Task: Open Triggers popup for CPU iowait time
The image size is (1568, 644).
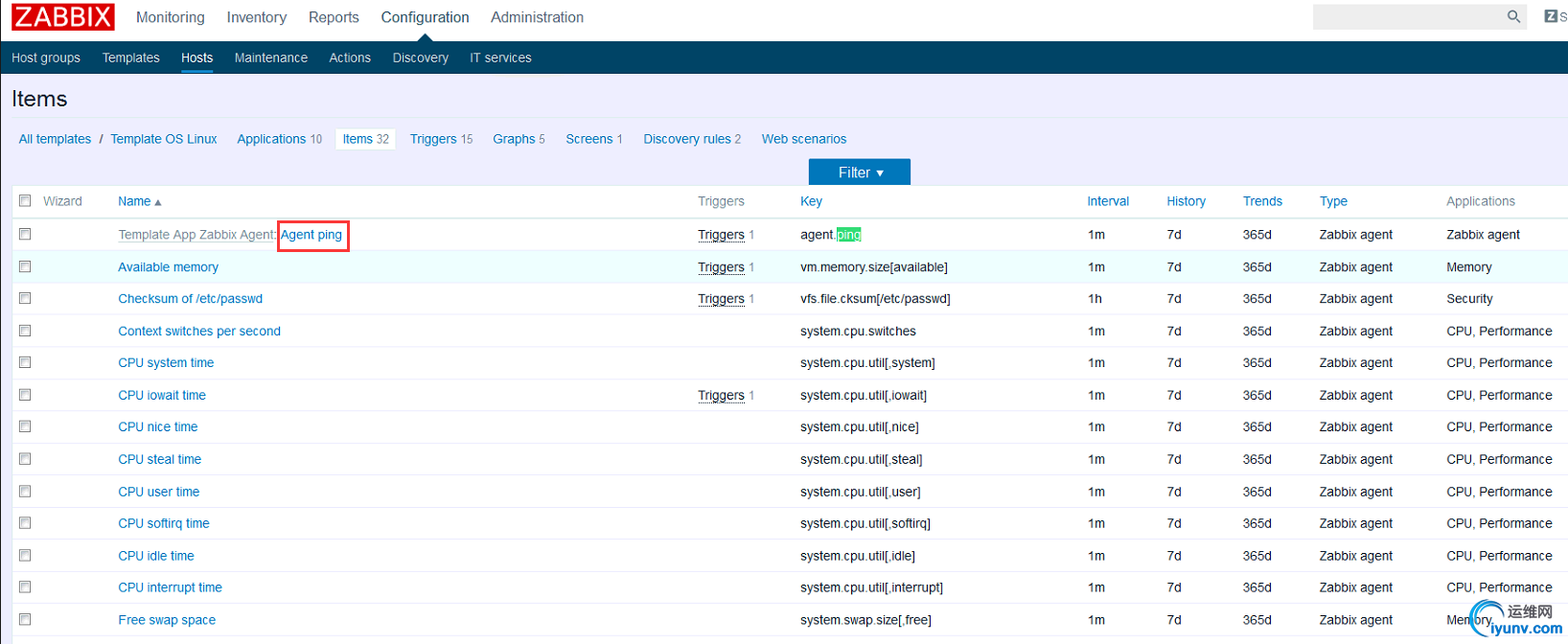Action: (721, 395)
